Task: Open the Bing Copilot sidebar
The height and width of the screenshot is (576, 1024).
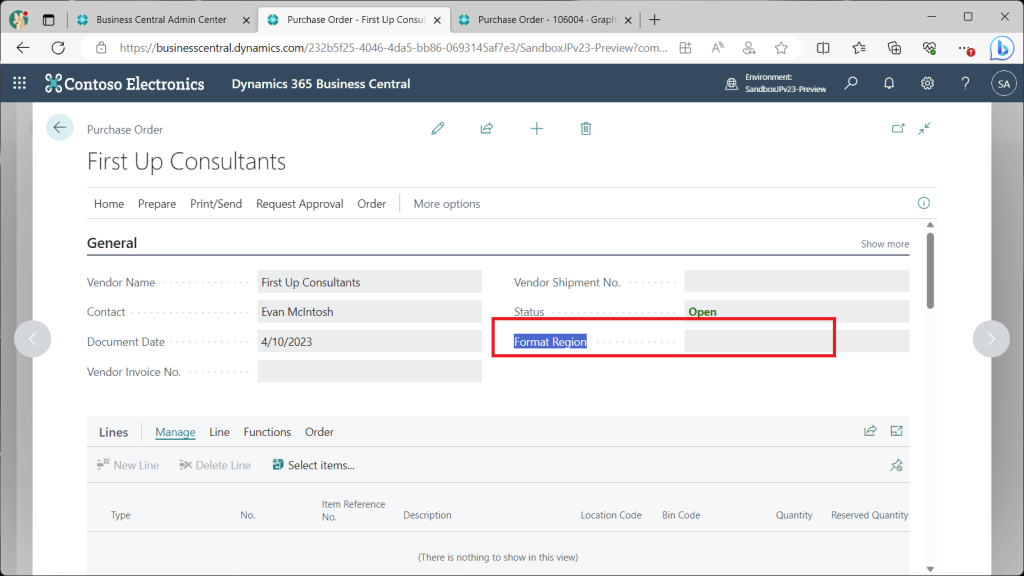Action: click(x=1002, y=48)
